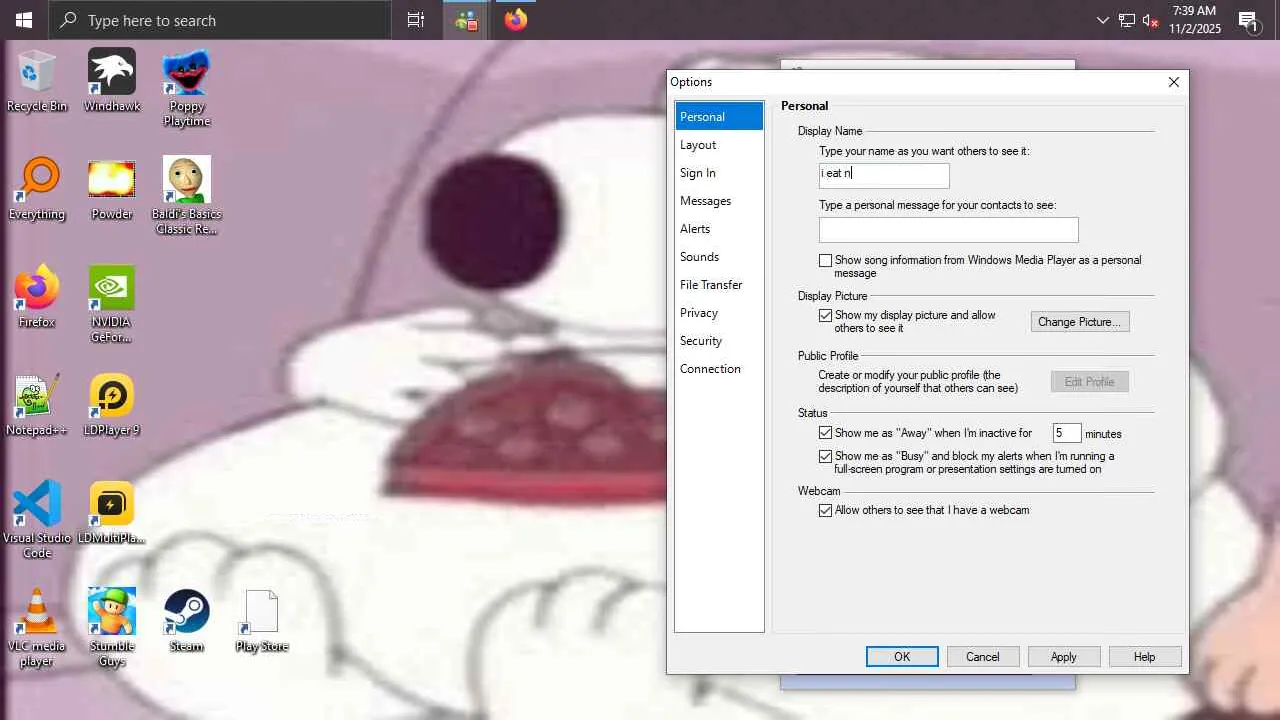Select the Stumble Guys desktop shortcut

[x=112, y=627]
